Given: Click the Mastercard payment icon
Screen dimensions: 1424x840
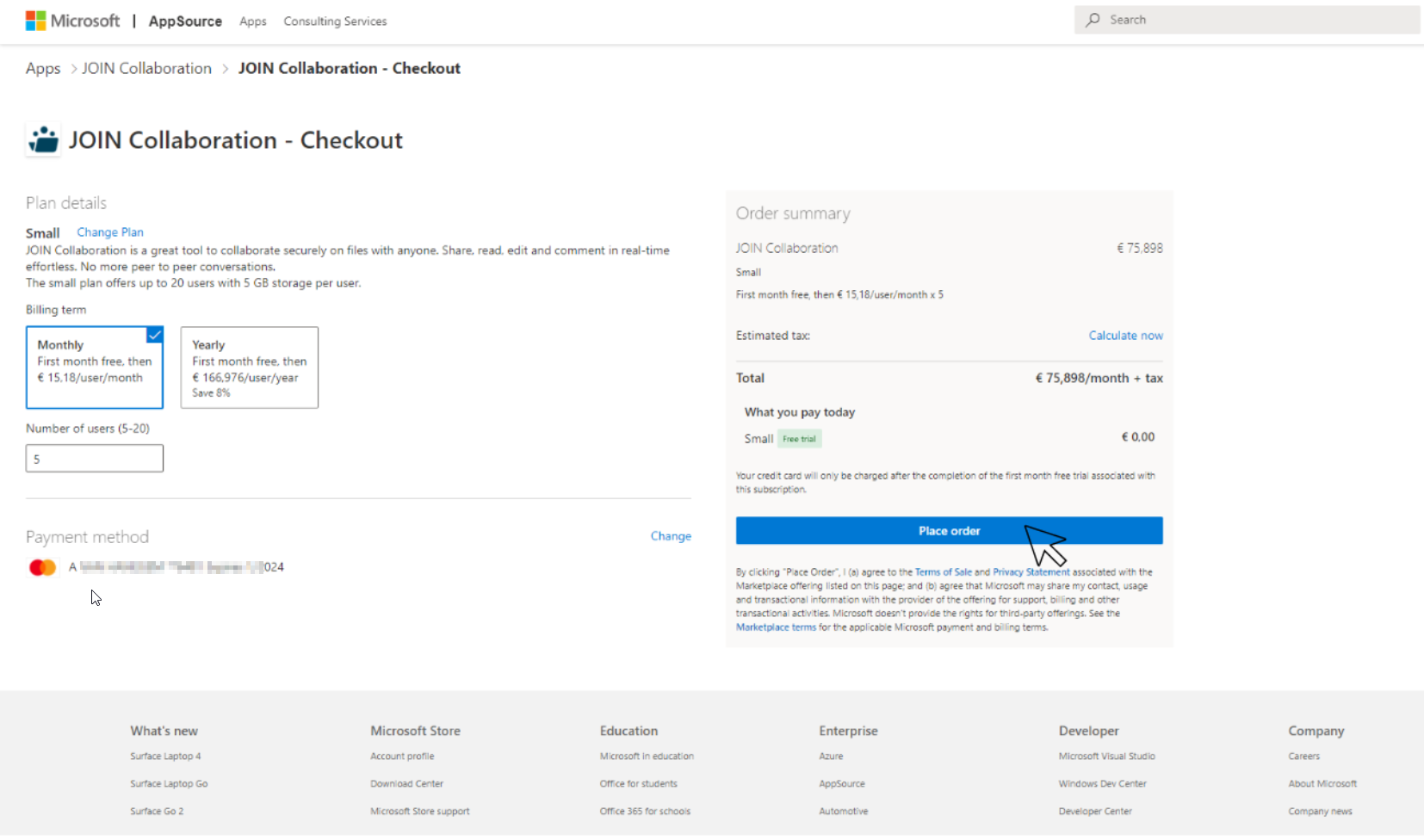Looking at the screenshot, I should 42,567.
